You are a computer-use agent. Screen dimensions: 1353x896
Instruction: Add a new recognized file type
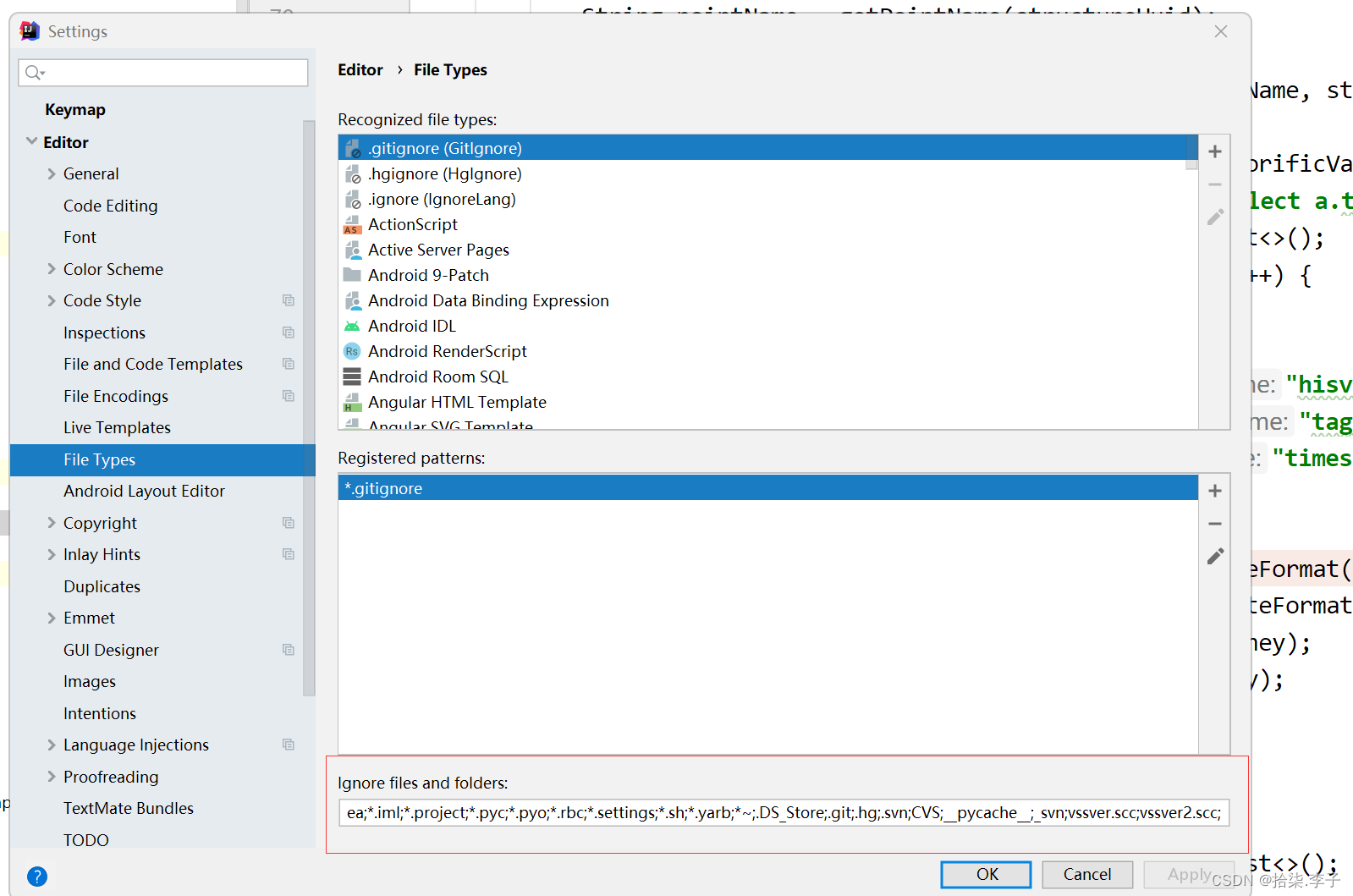tap(1215, 151)
